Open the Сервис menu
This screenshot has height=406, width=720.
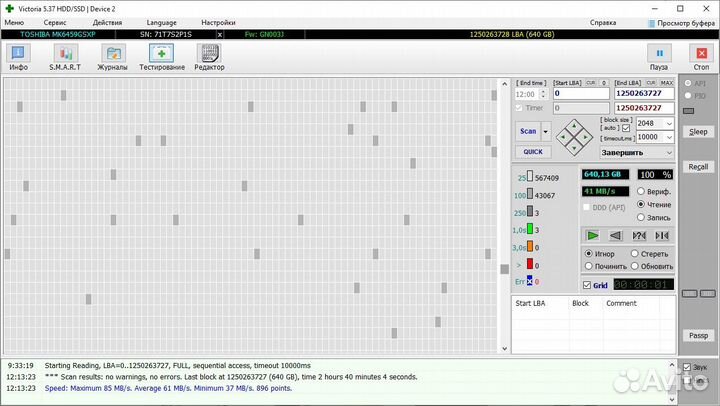[55, 21]
